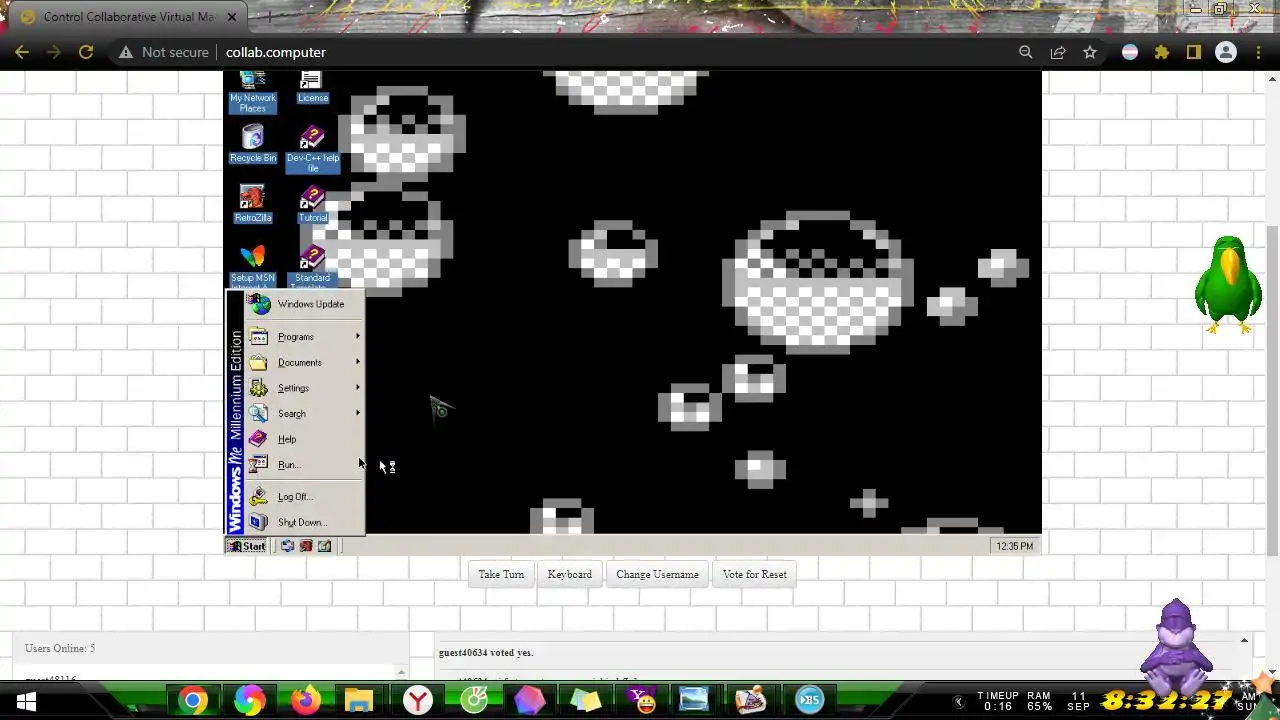Screen dimensions: 1280x720
Task: Click the green parrot mascot
Action: point(1228,284)
